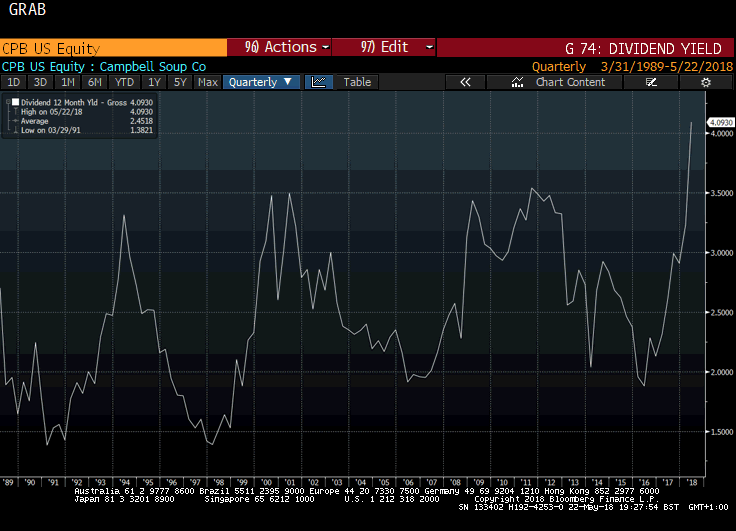Click the collapse double-chevron icon

coord(465,82)
